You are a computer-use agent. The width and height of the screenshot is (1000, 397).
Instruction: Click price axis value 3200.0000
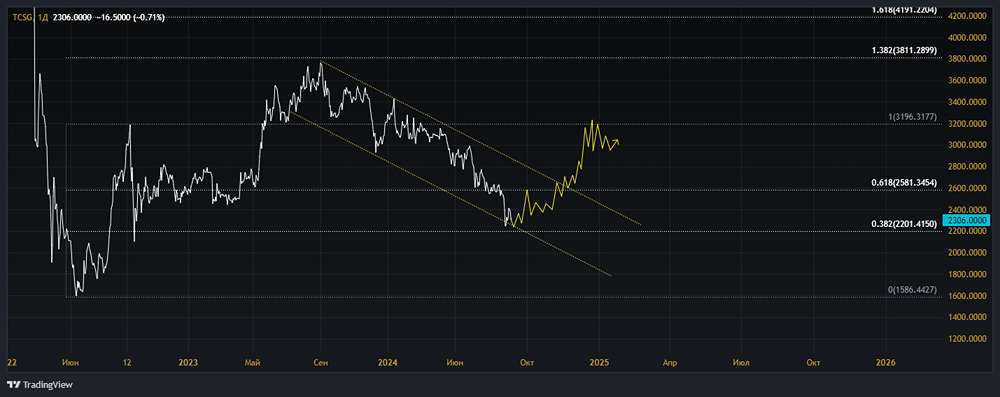(967, 124)
